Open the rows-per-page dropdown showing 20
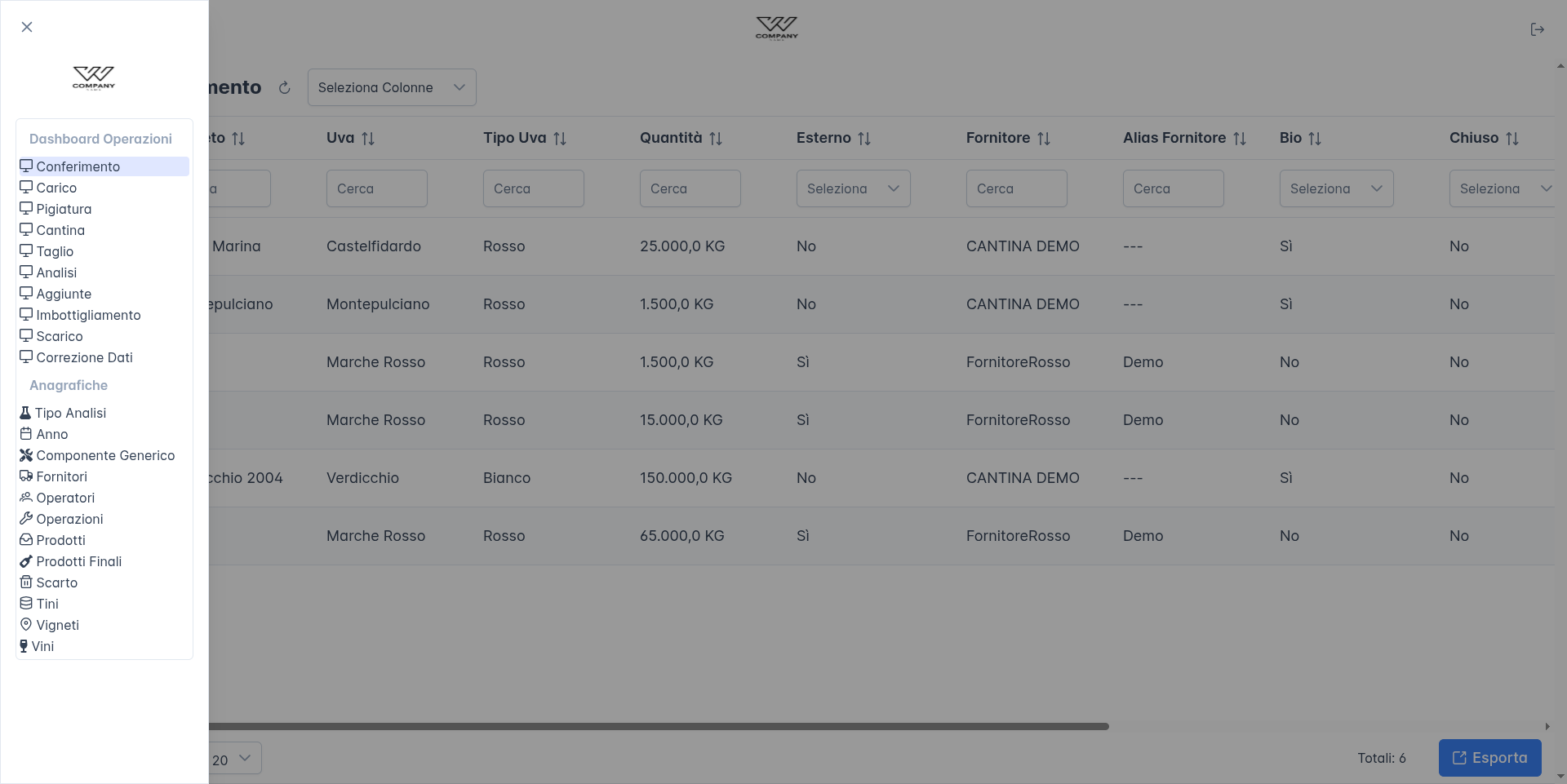Image resolution: width=1567 pixels, height=784 pixels. (234, 759)
